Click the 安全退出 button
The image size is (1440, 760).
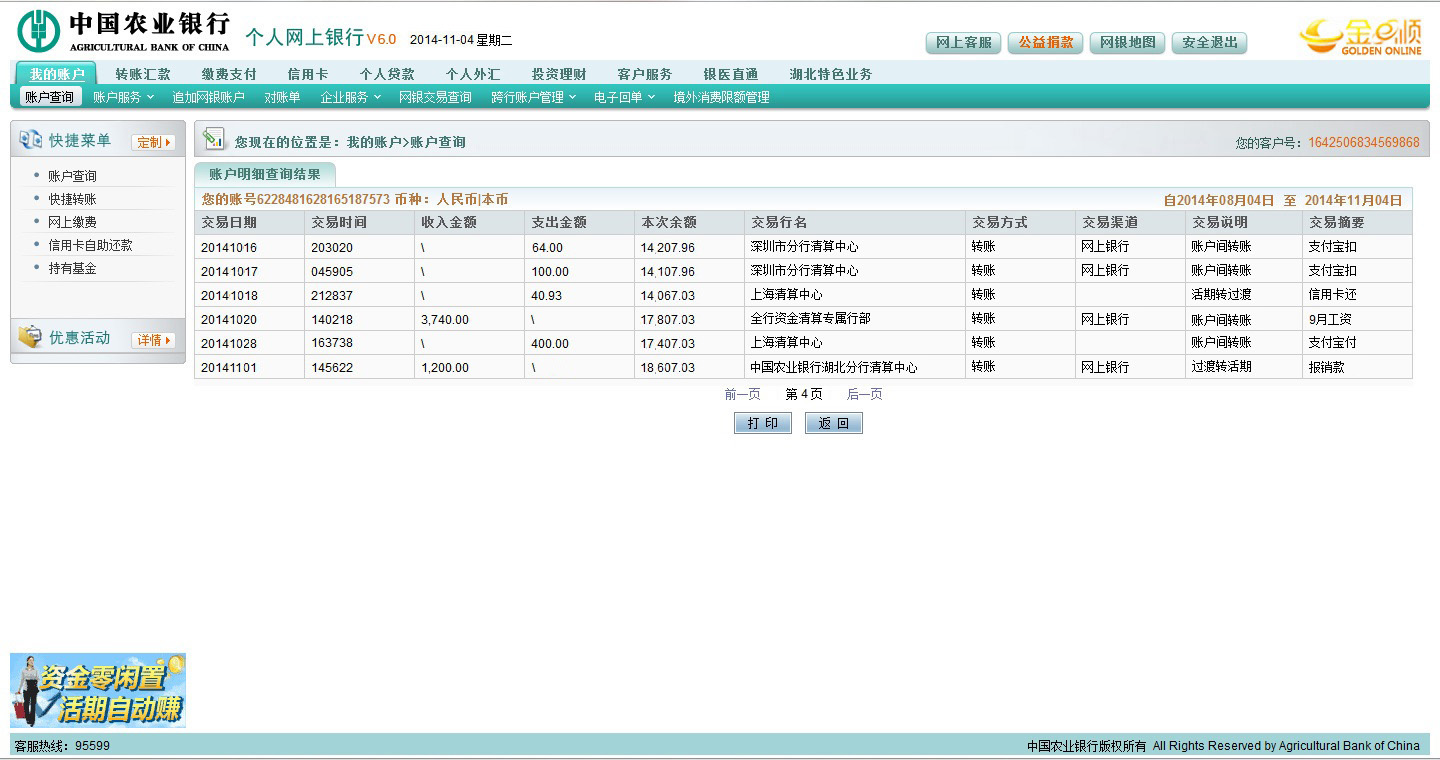[1209, 42]
